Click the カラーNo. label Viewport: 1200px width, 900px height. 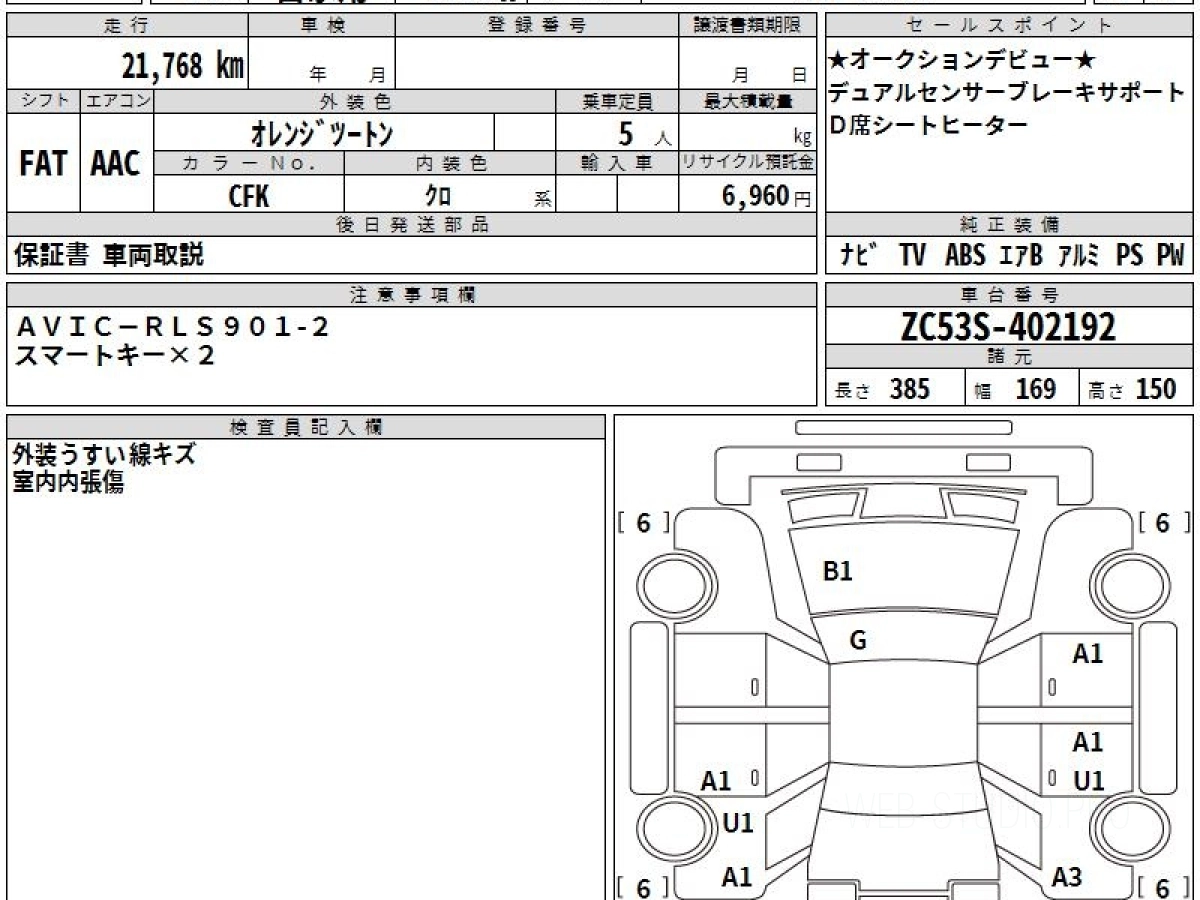coord(249,163)
